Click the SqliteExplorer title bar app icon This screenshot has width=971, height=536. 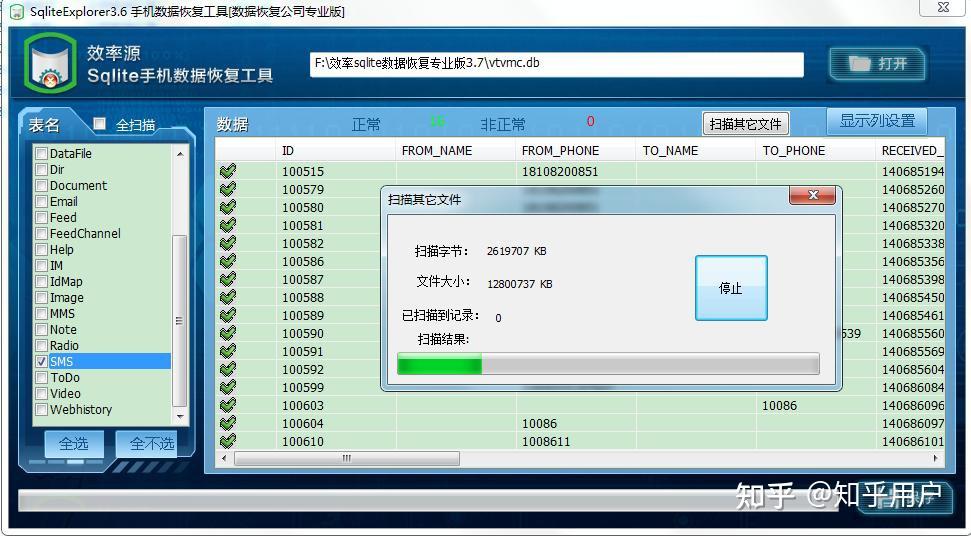click(x=17, y=11)
